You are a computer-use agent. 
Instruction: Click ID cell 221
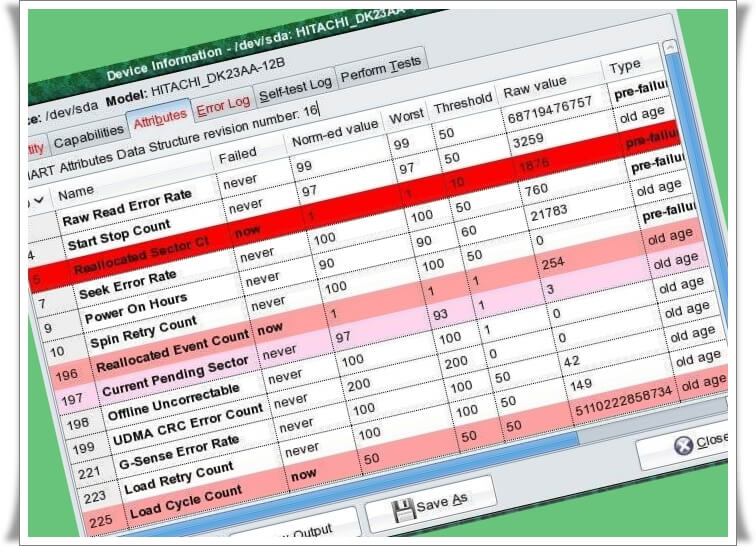pyautogui.click(x=89, y=473)
